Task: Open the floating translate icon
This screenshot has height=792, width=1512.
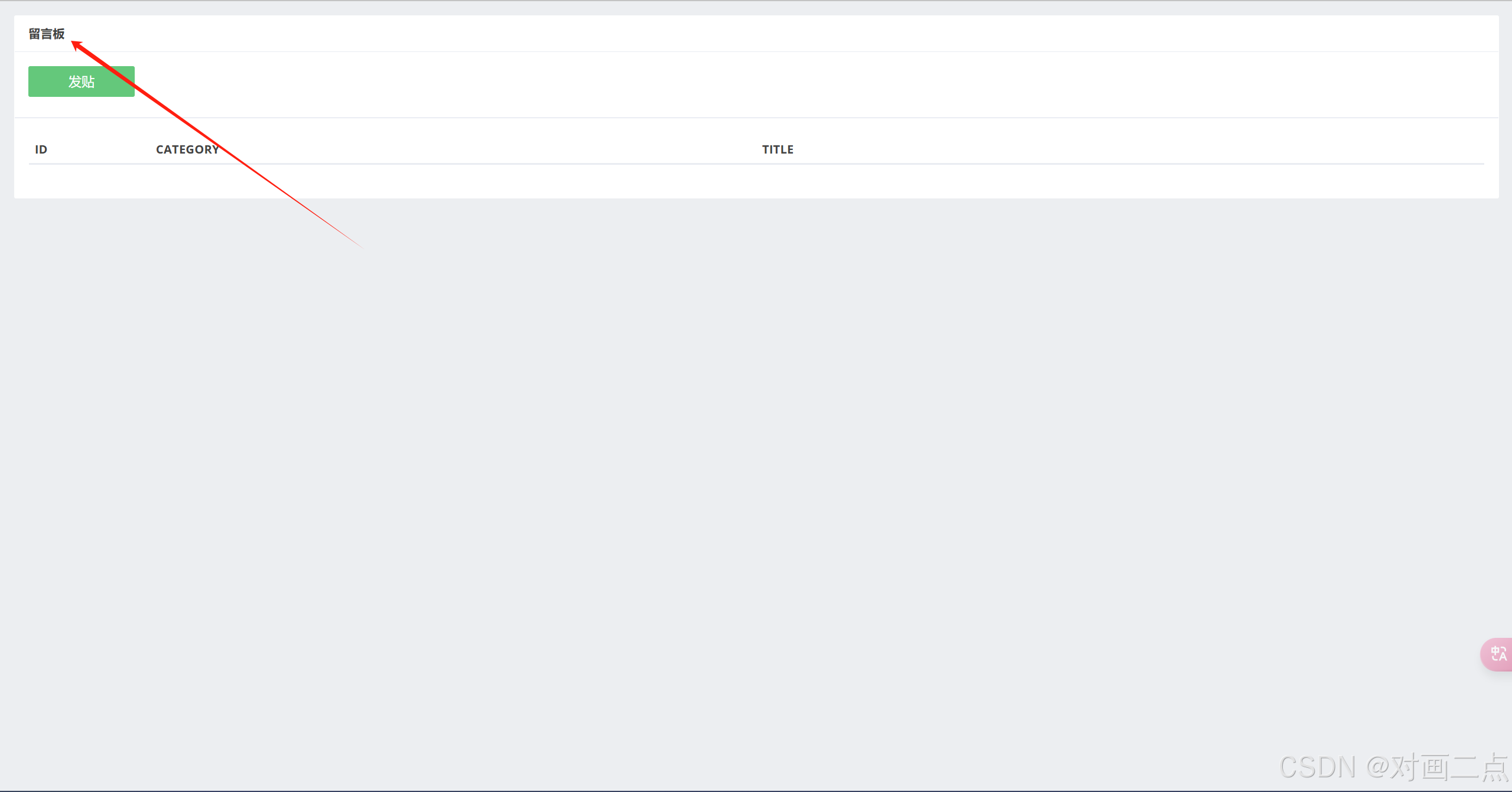Action: 1497,654
